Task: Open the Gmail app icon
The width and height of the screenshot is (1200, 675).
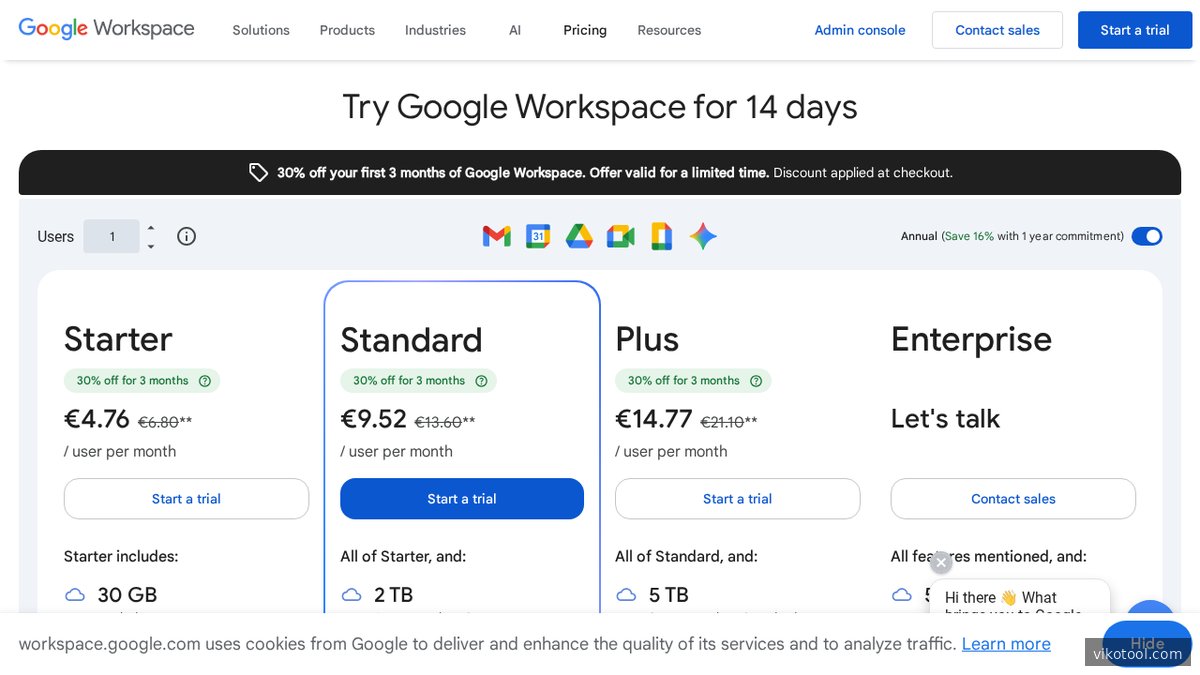Action: [x=496, y=236]
